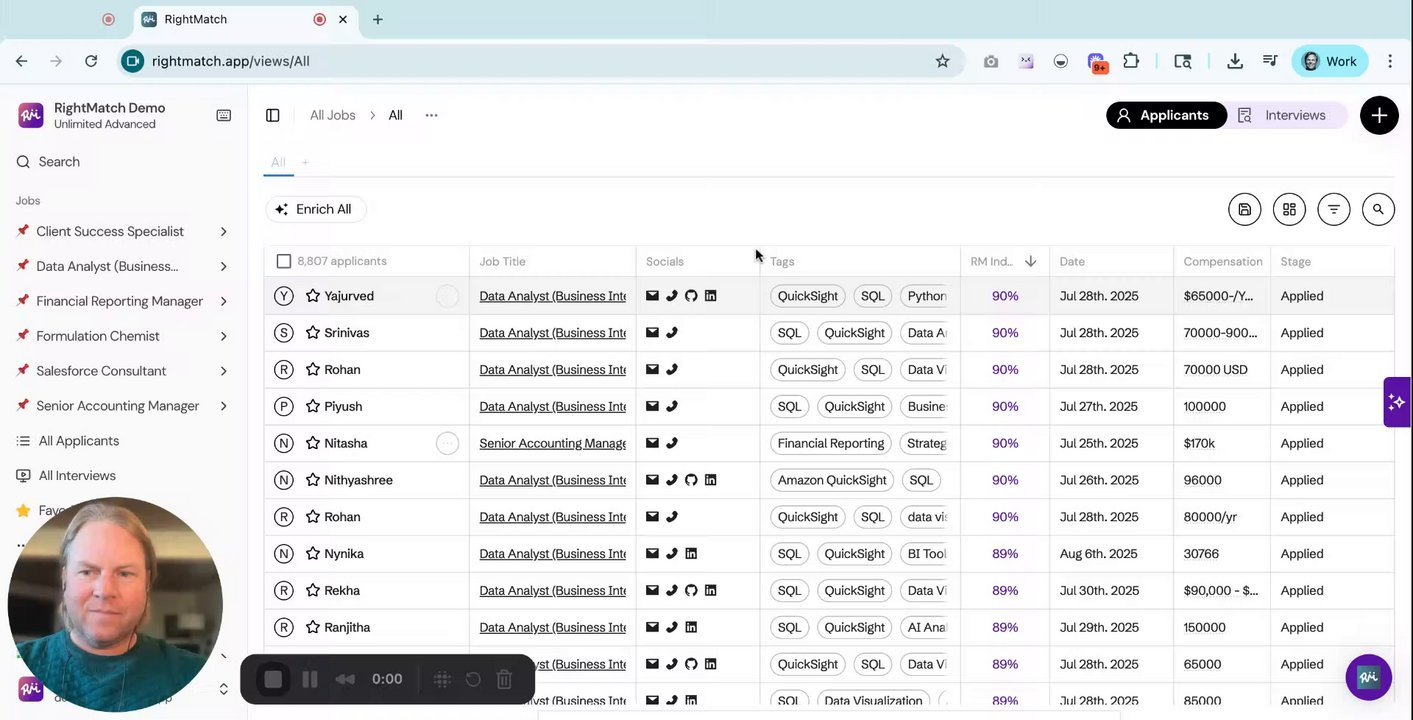
Task: Open the LinkedIn icon in Ranjitha's row
Action: pos(691,627)
